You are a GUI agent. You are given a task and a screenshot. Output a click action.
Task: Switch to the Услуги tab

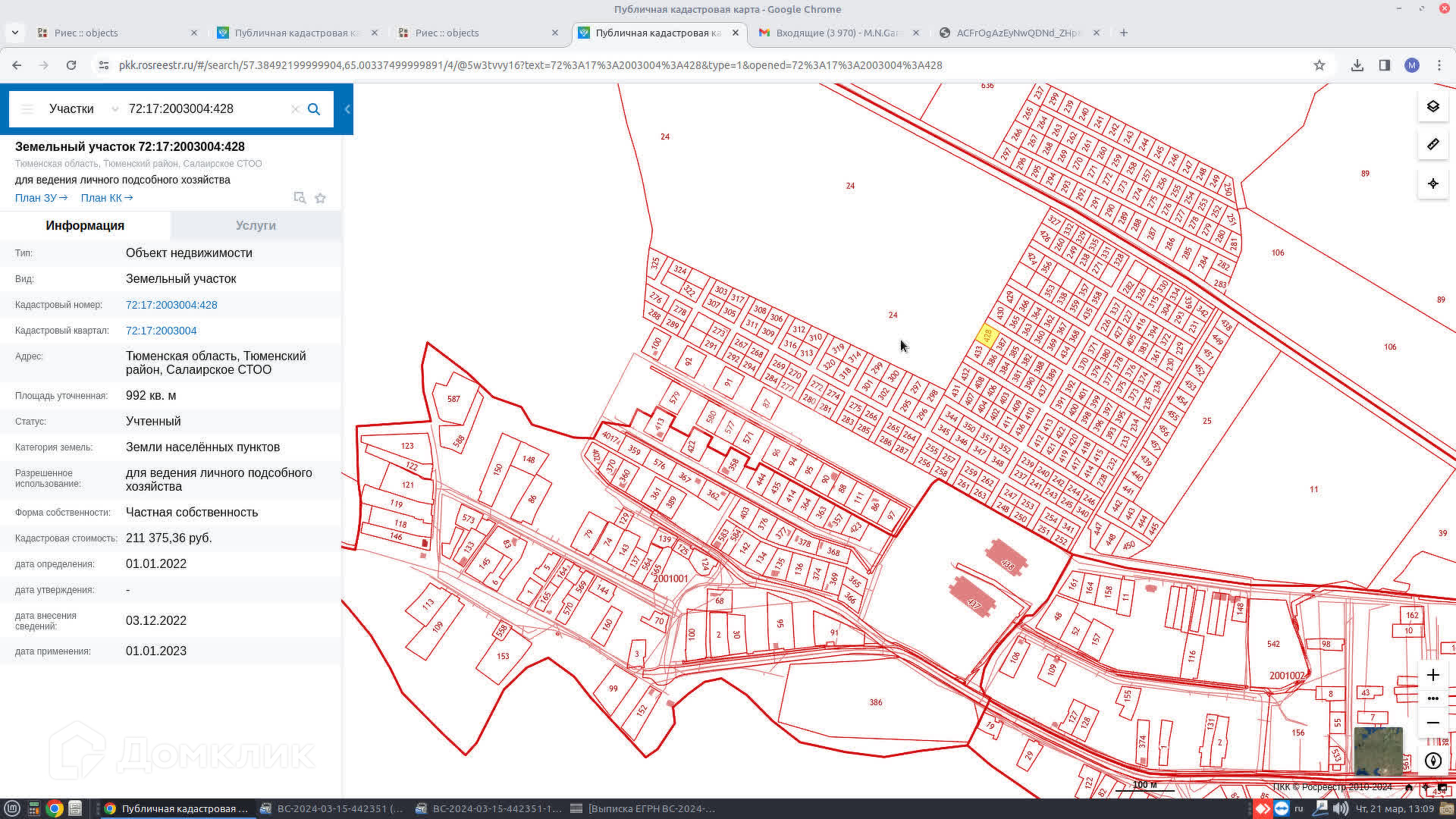256,225
